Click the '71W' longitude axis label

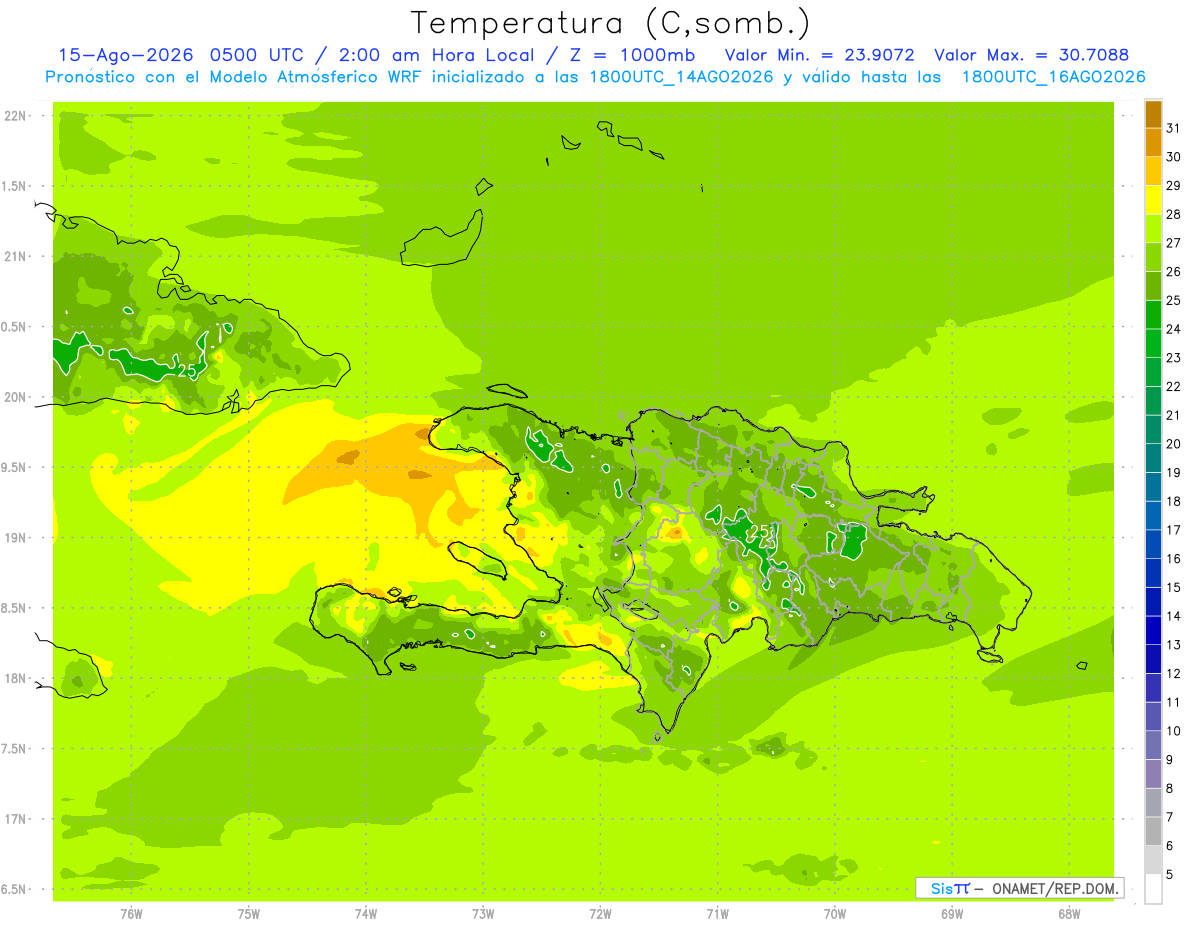717,914
